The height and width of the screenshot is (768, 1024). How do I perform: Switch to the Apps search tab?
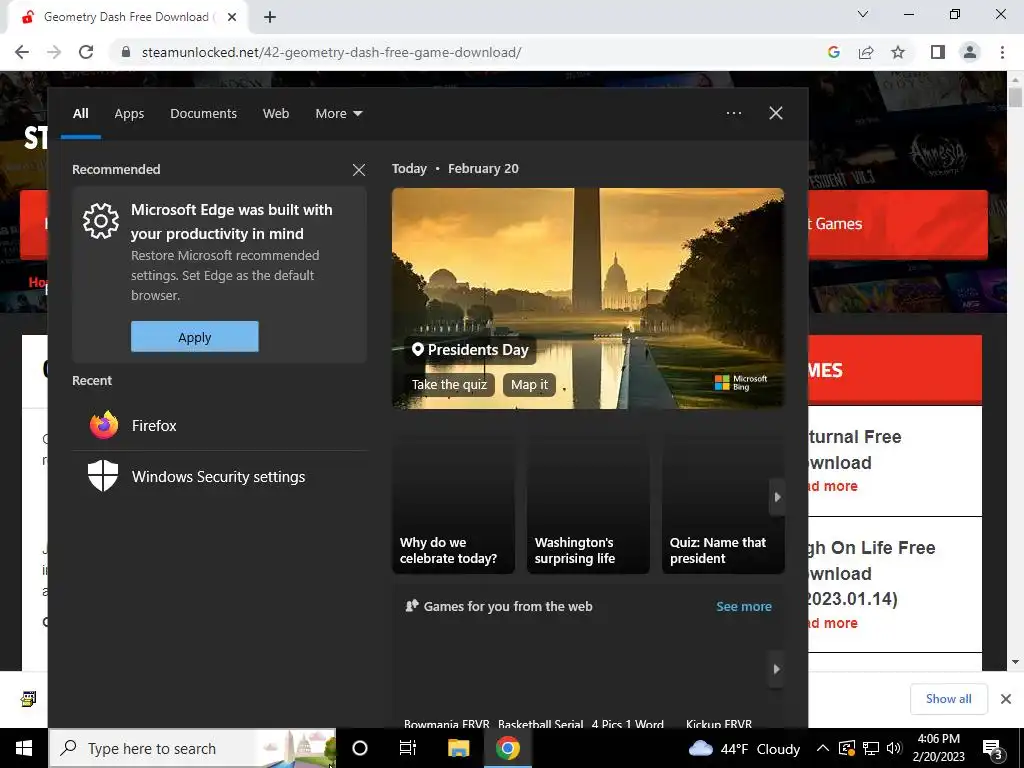(129, 114)
